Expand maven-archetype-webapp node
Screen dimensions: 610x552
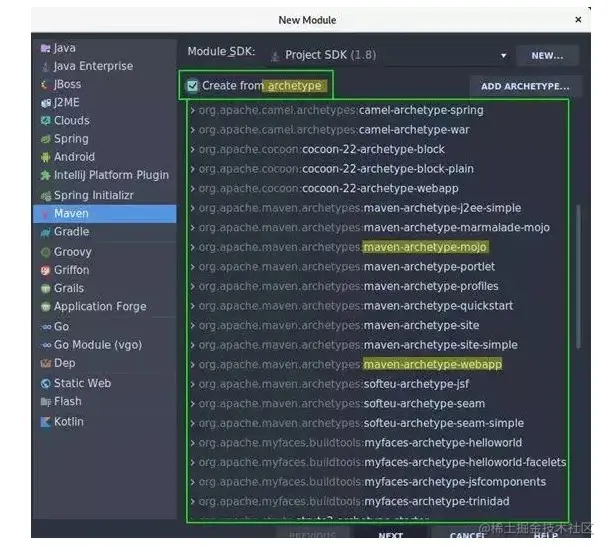193,365
